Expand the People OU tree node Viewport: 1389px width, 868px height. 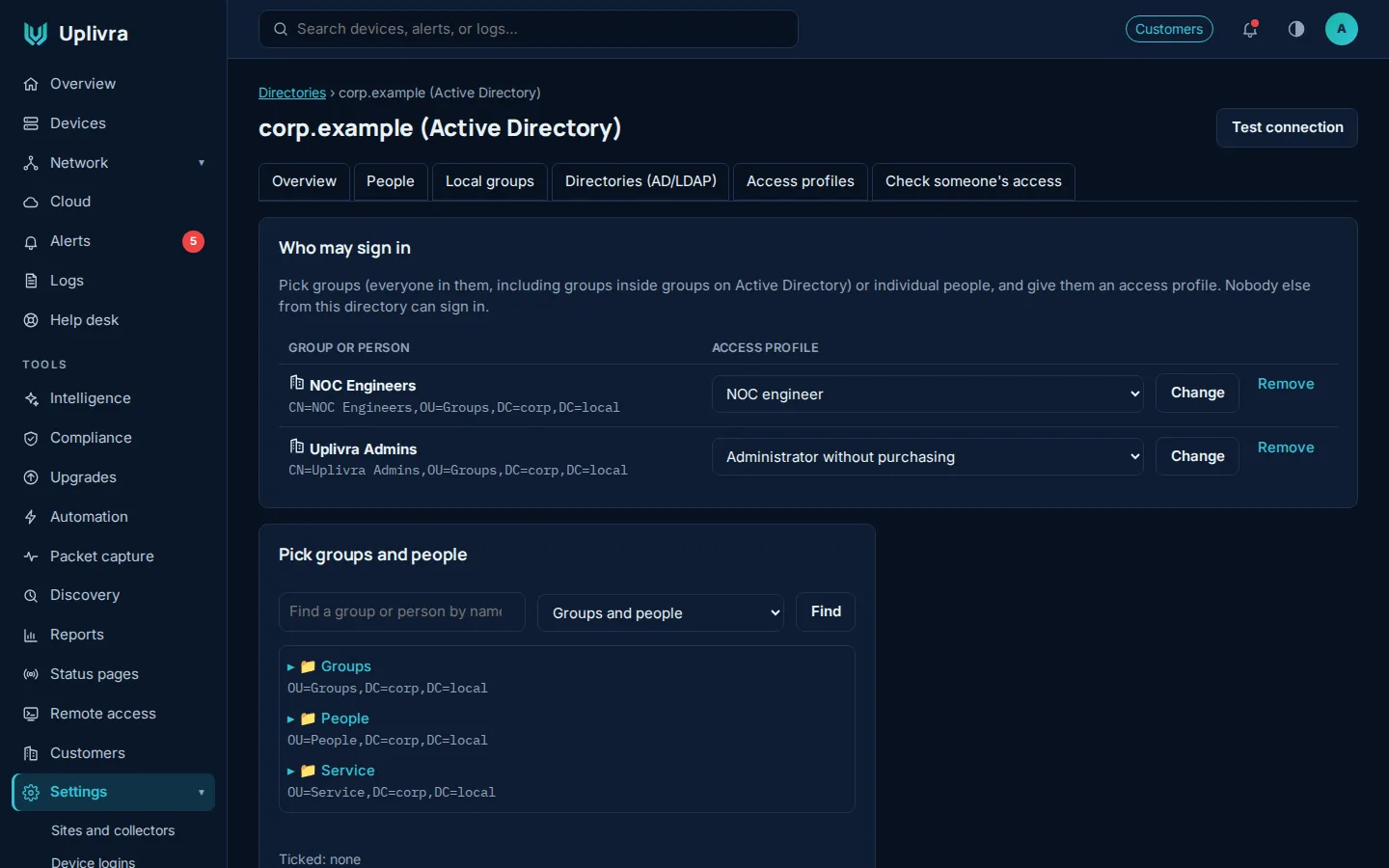point(290,719)
